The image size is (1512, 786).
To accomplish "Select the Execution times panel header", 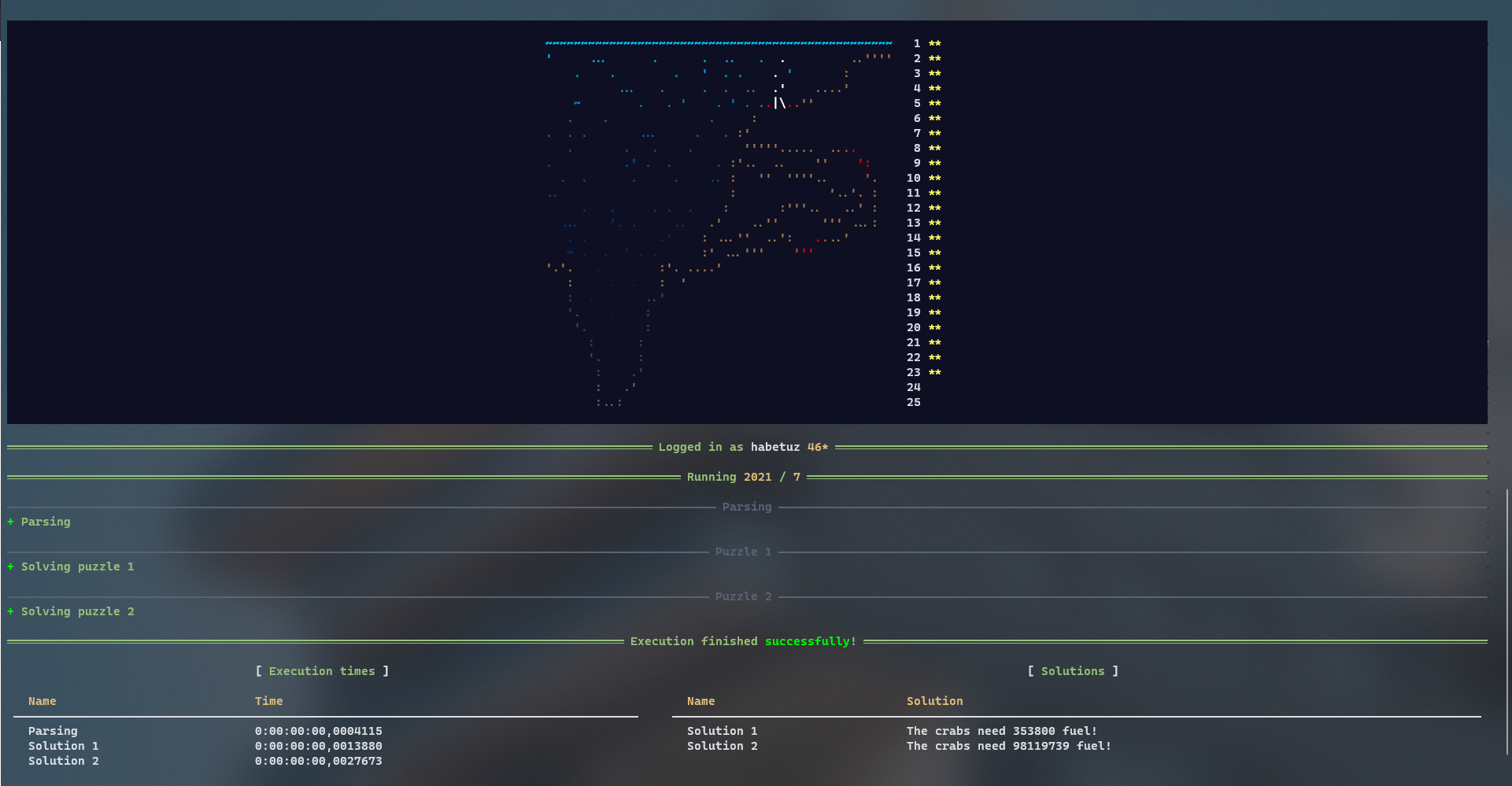I will (322, 671).
